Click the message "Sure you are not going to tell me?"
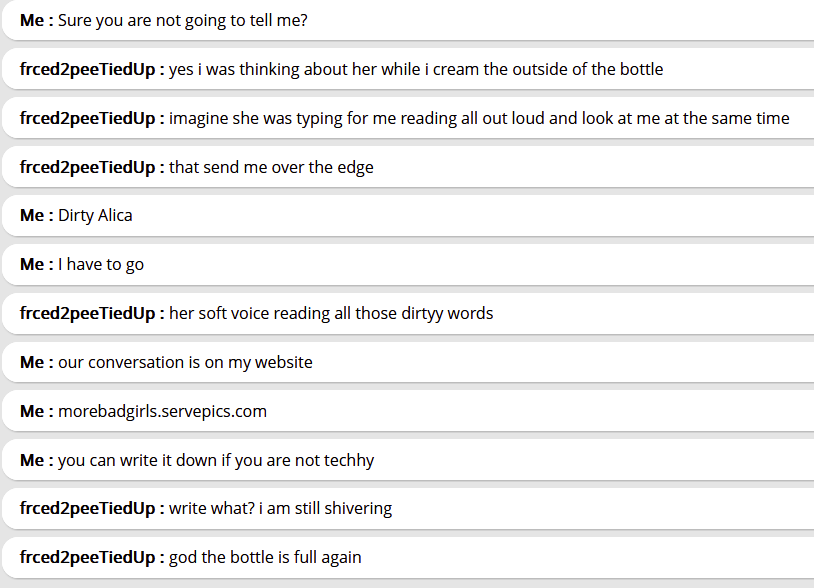The height and width of the screenshot is (588, 814). pos(183,21)
